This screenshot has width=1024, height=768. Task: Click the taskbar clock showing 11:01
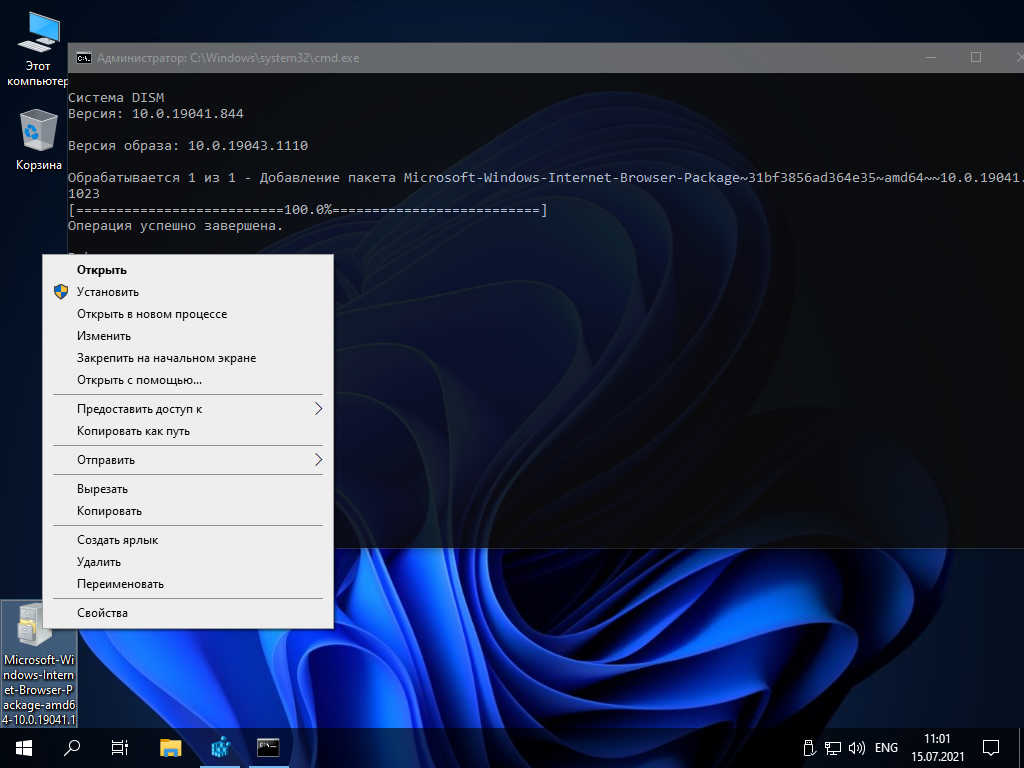[x=937, y=747]
